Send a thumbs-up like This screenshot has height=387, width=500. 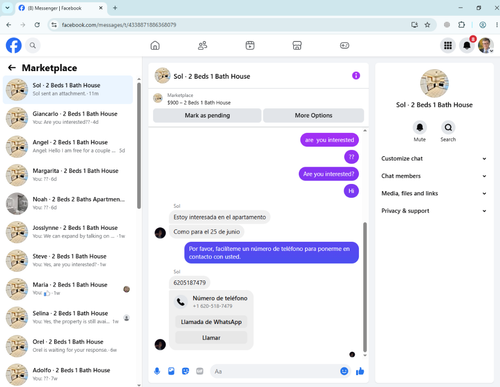pyautogui.click(x=360, y=371)
